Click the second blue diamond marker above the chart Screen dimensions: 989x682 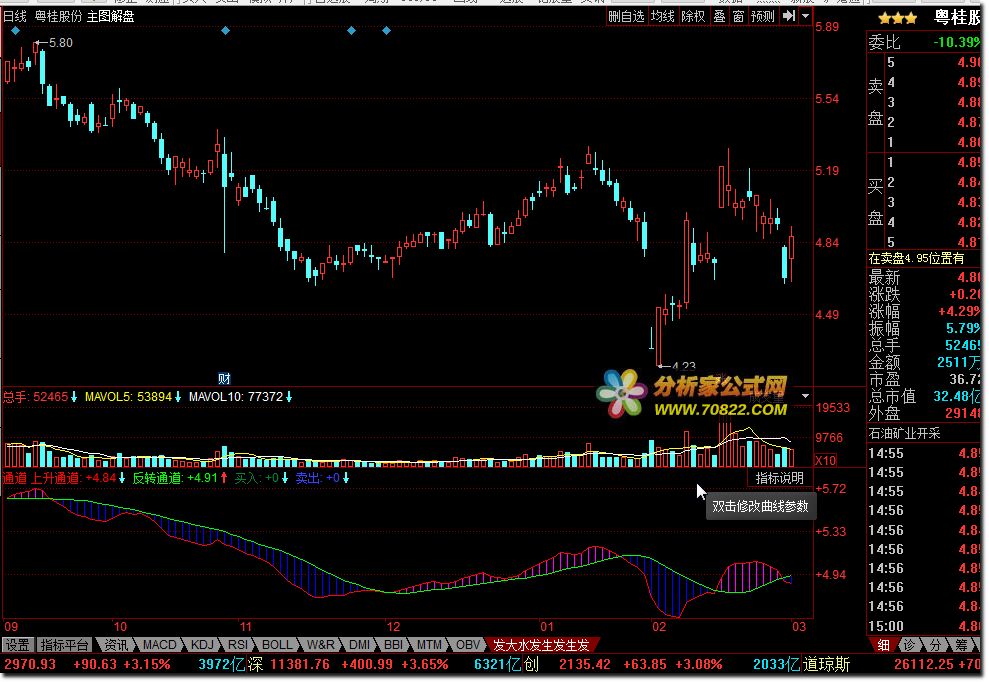pyautogui.click(x=225, y=30)
